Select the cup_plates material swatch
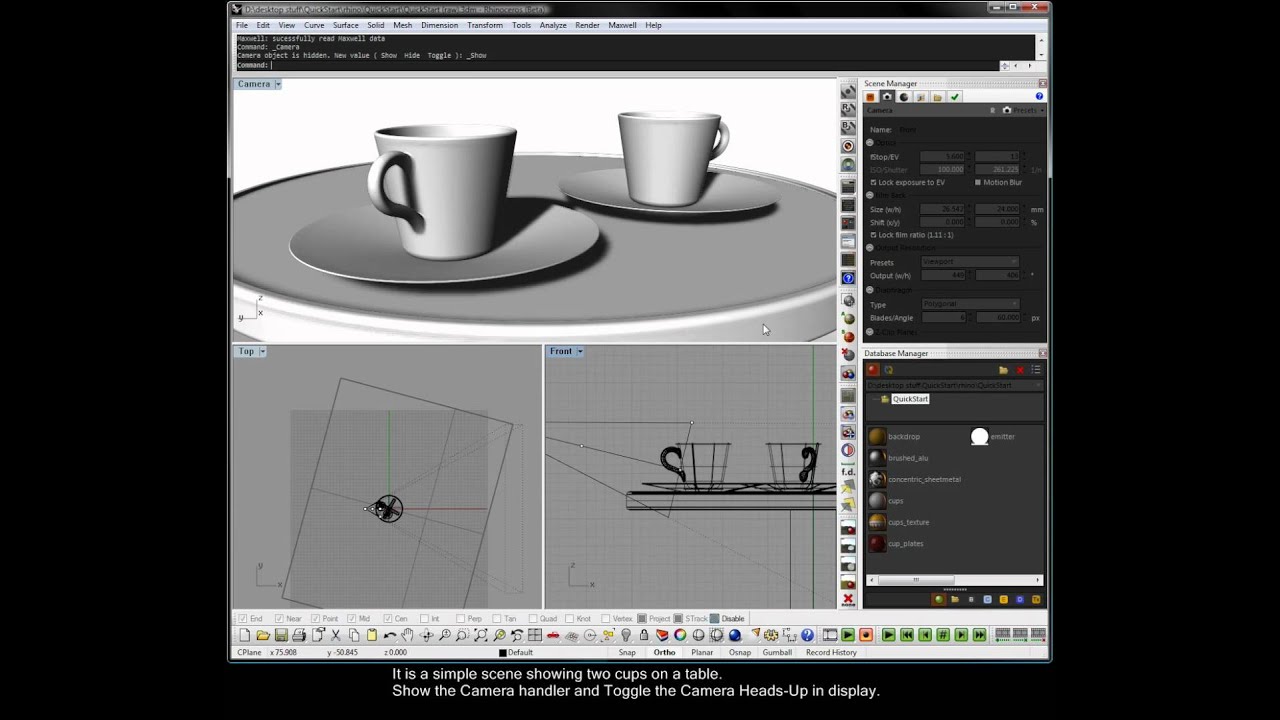This screenshot has width=1280, height=720. (x=877, y=543)
